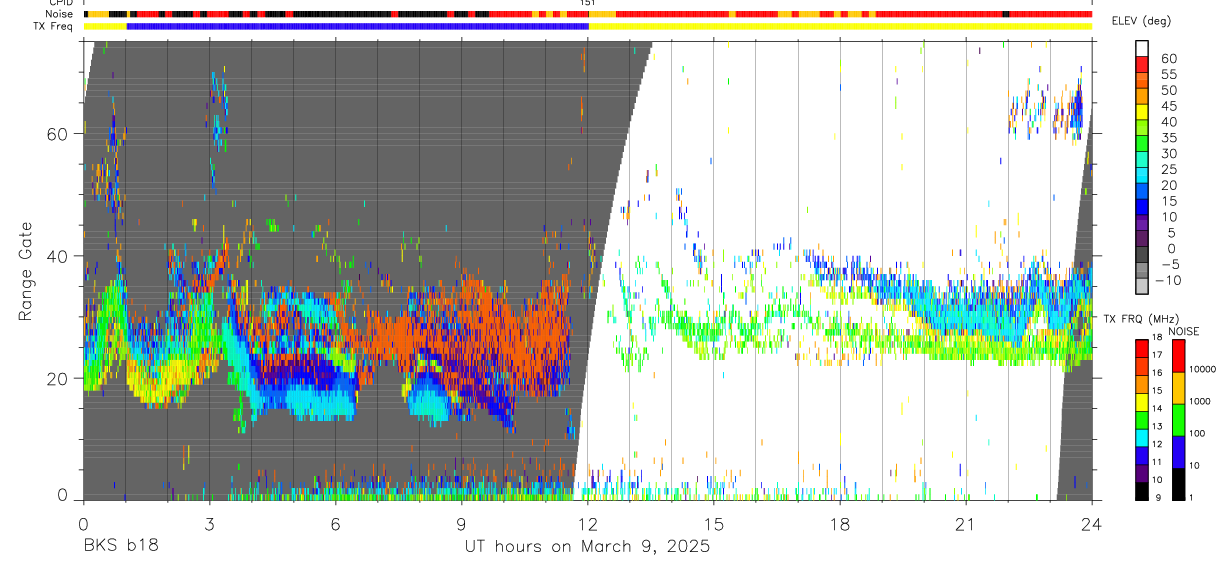Select the "Range Gate" y-axis label
Image resolution: width=1228 pixels, height=567 pixels.
[24, 272]
